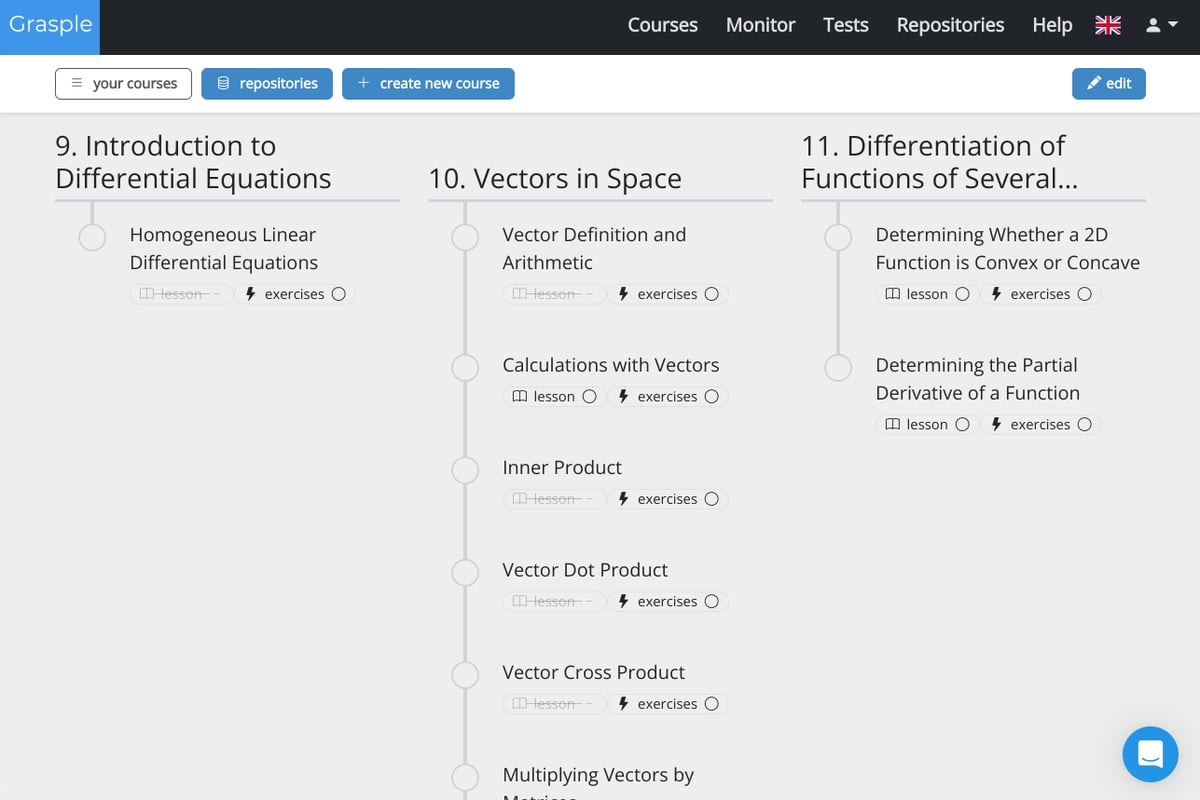This screenshot has height=800, width=1200.
Task: Open the 'your courses' list menu
Action: [123, 84]
